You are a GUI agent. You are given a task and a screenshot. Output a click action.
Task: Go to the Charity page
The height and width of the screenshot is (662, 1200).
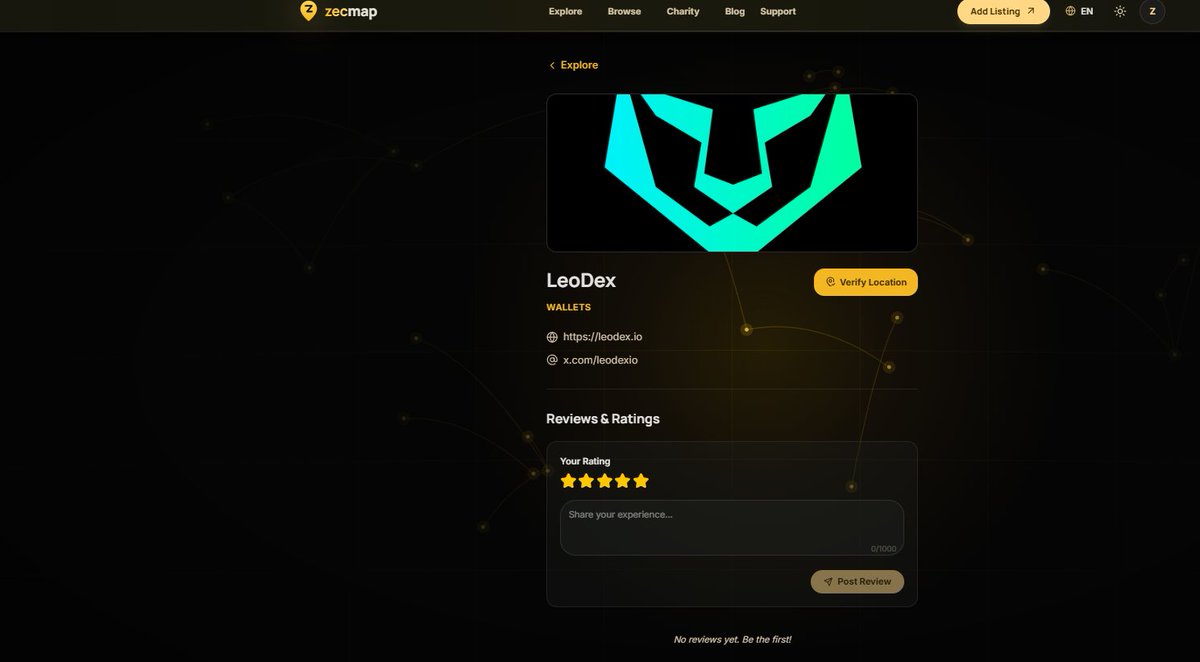click(683, 11)
